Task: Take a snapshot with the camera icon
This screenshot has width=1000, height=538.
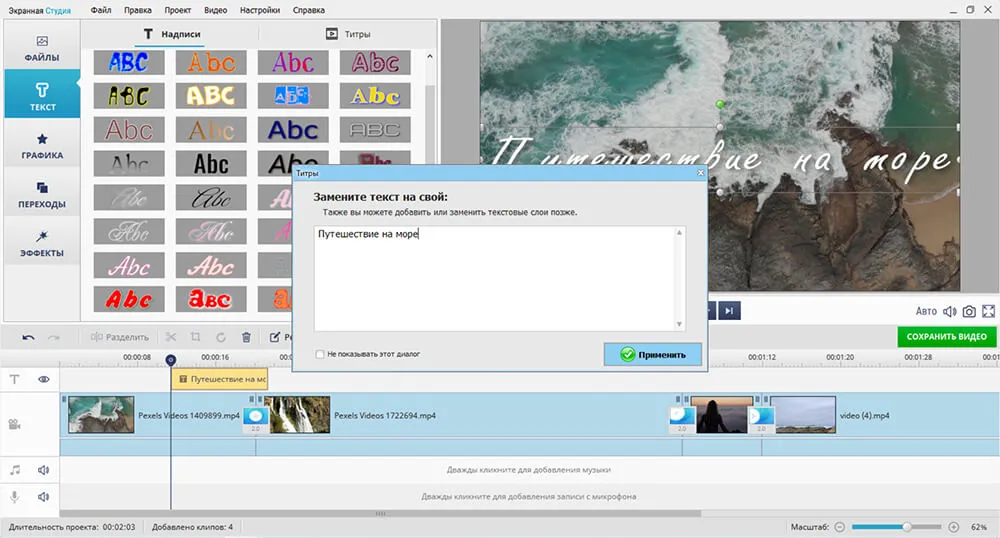Action: click(x=969, y=311)
